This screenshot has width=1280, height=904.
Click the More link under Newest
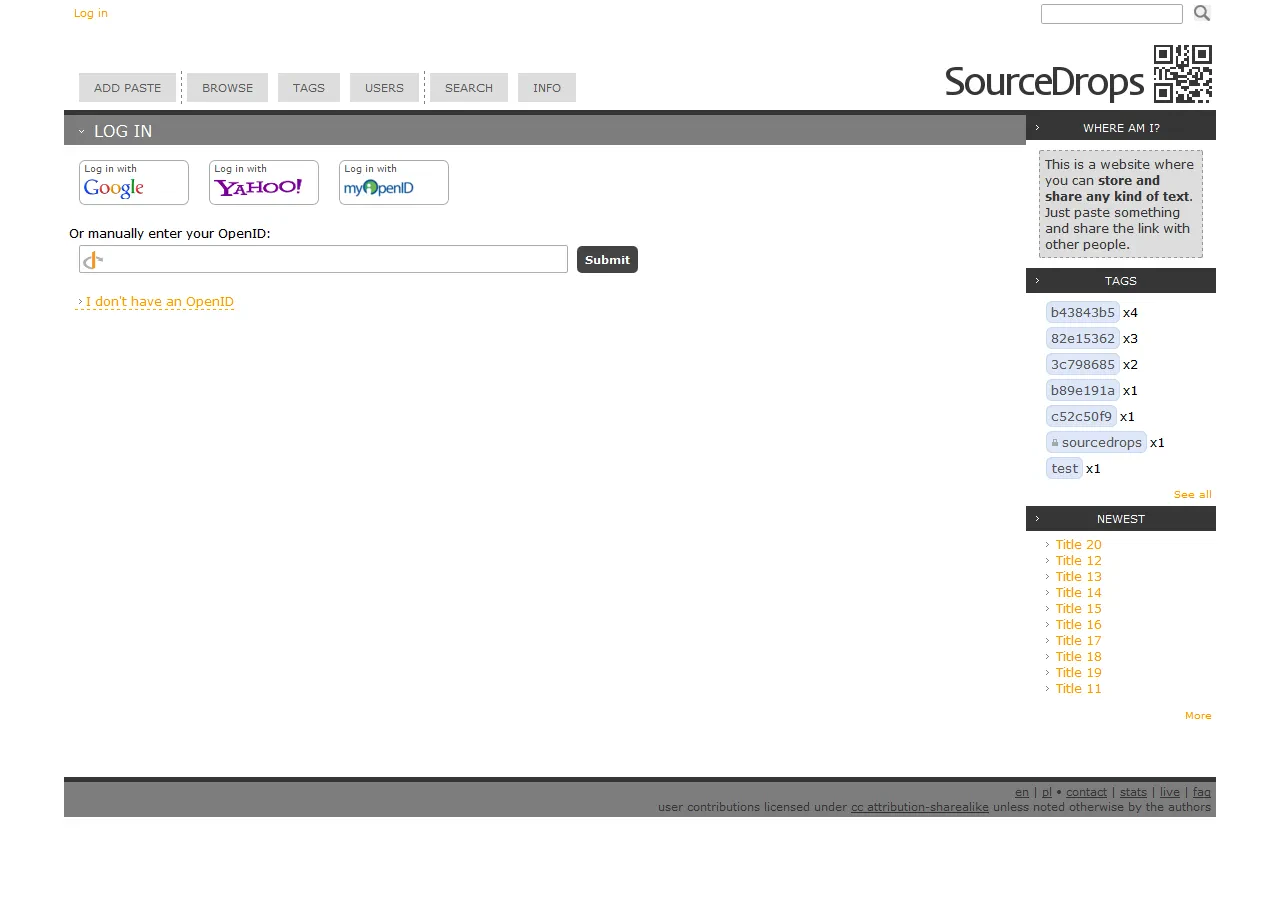pos(1198,715)
